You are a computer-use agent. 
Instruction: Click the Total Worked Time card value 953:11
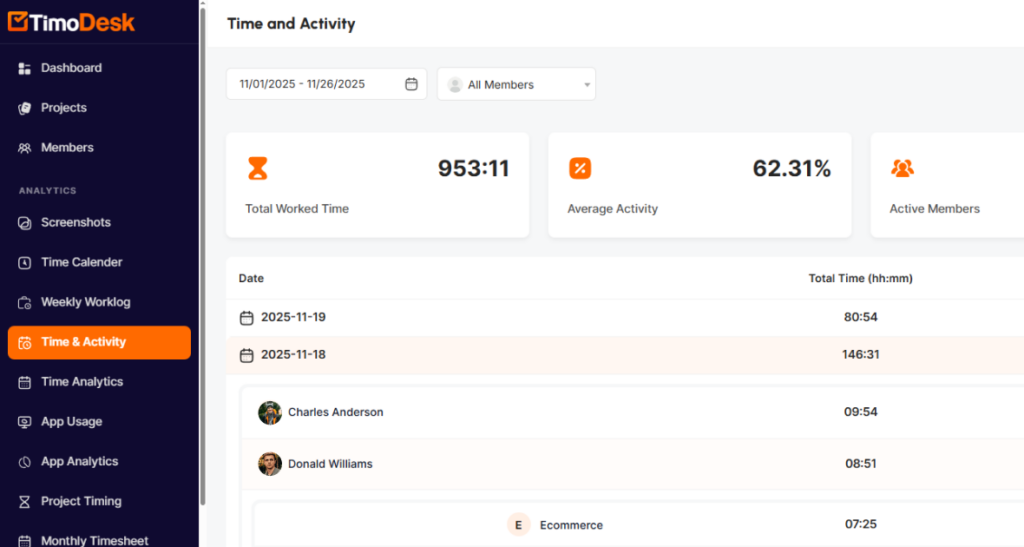coord(473,168)
